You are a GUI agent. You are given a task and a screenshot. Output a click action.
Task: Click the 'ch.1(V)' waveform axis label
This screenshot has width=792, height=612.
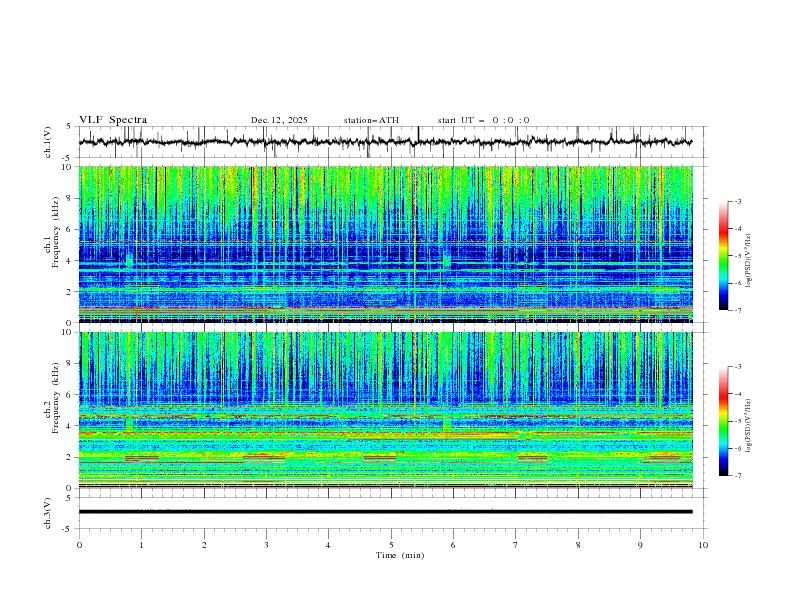48,142
